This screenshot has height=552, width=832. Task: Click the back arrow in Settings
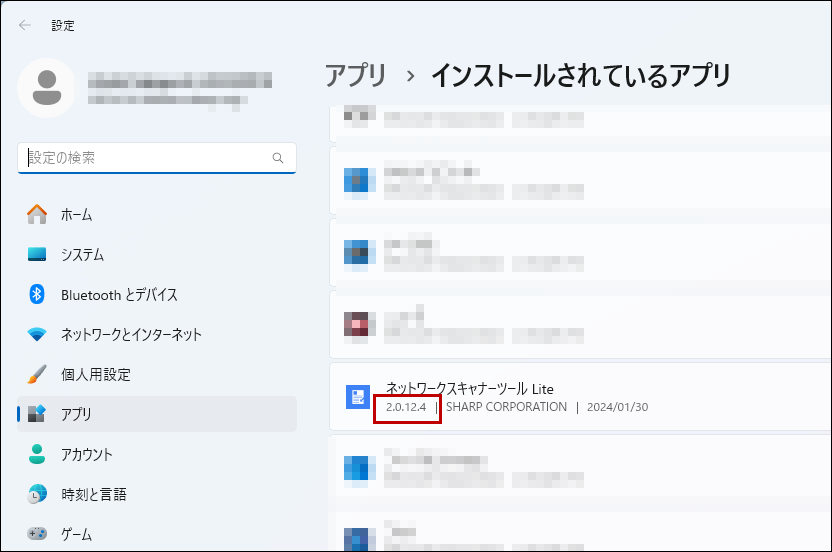tap(24, 25)
